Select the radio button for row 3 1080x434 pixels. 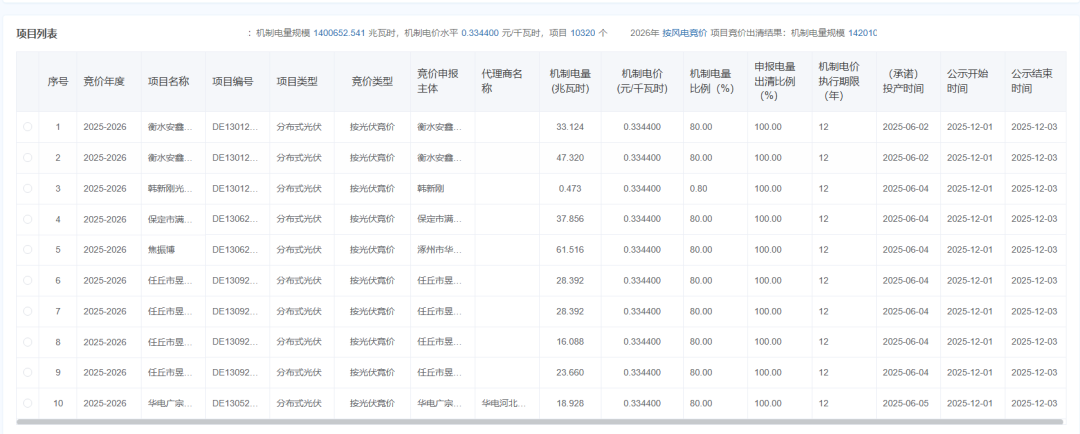[27, 188]
